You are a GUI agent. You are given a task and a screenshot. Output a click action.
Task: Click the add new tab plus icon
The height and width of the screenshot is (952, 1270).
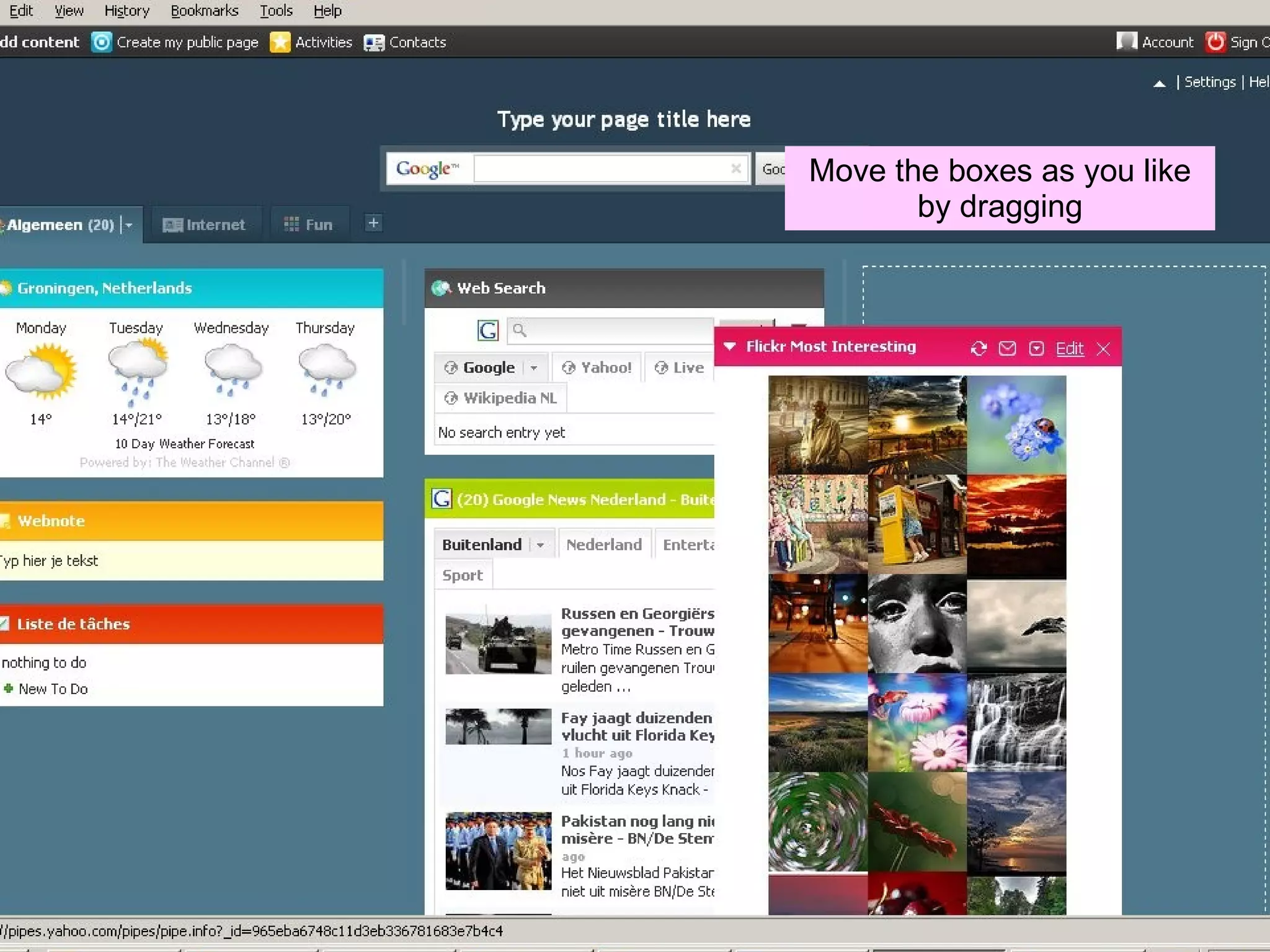(x=373, y=223)
